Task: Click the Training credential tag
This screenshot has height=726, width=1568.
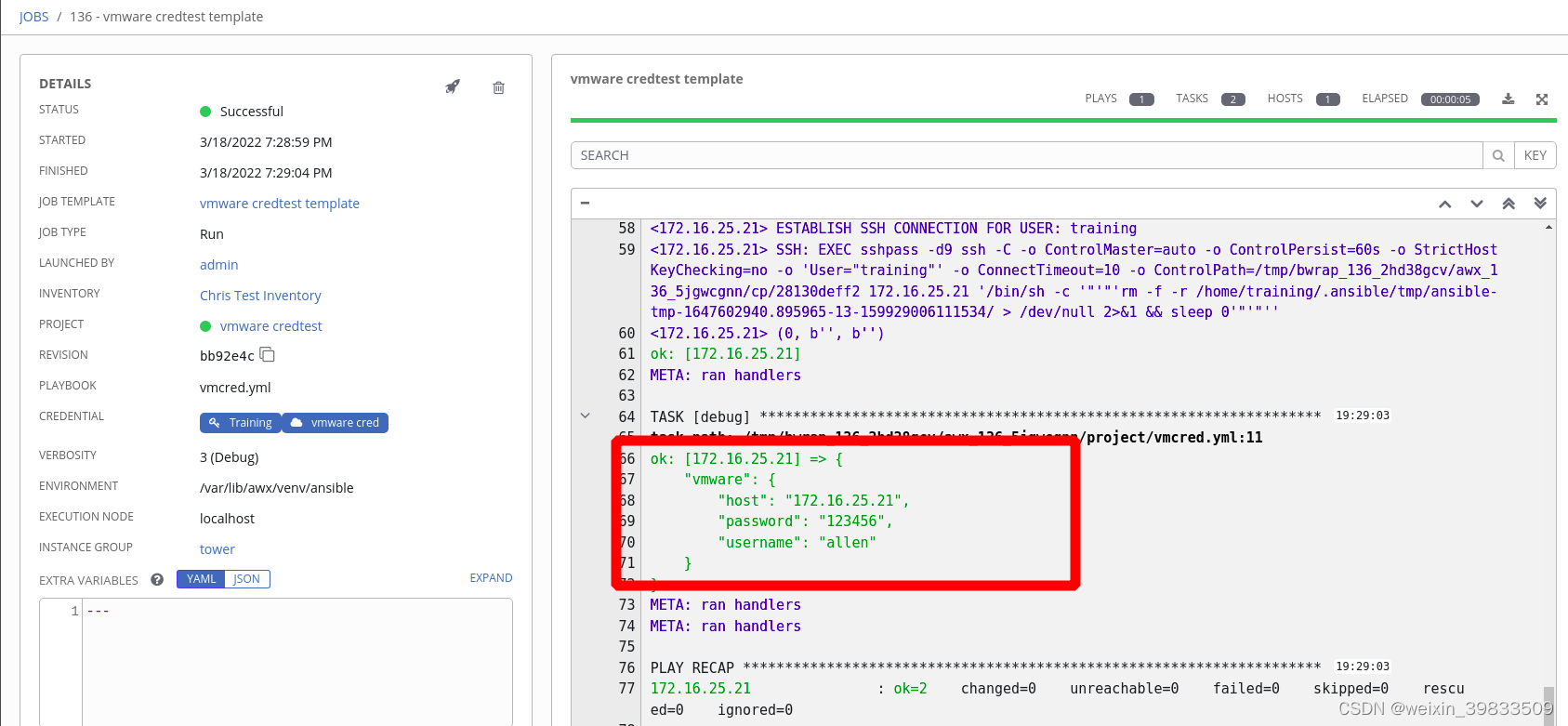Action: tap(240, 423)
